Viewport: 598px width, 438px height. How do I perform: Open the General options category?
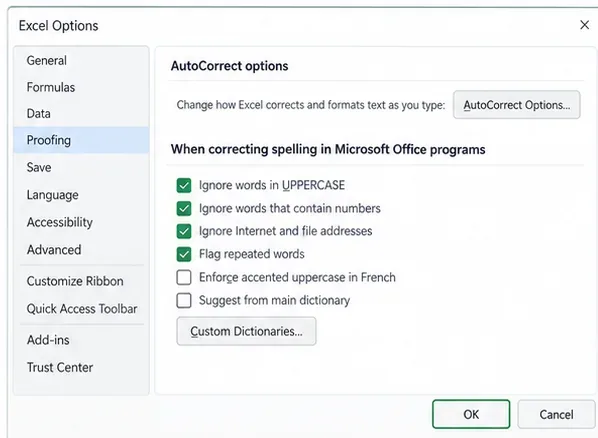pos(81,60)
